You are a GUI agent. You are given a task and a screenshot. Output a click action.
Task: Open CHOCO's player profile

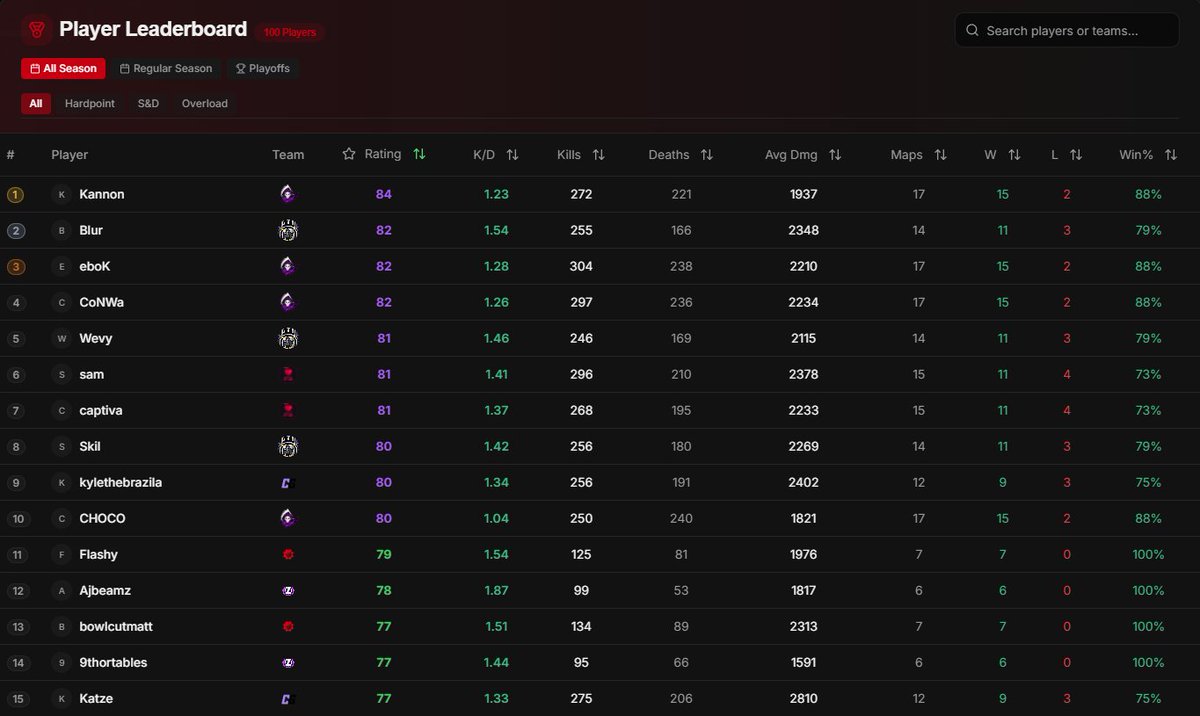point(103,518)
